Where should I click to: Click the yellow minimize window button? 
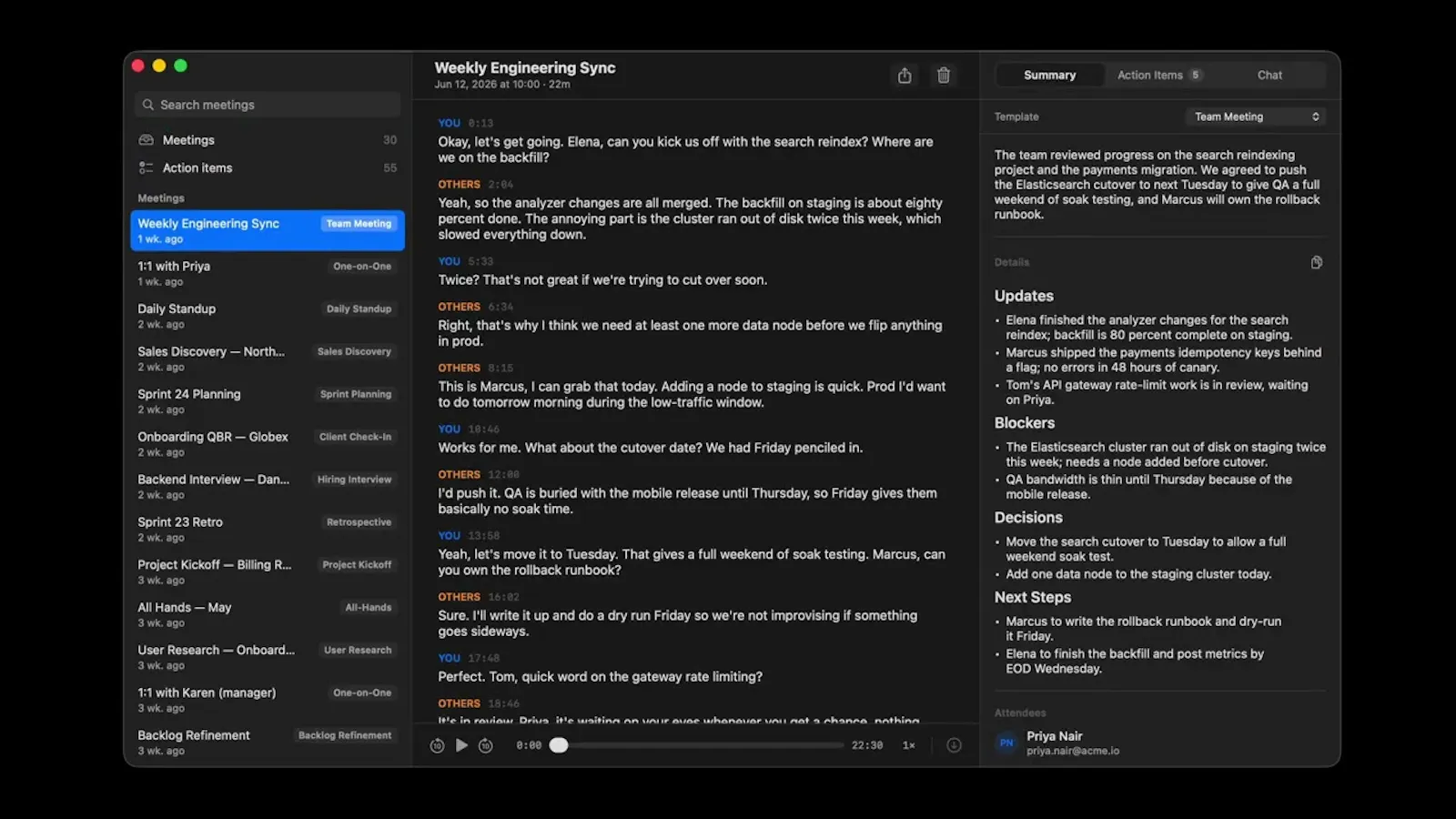click(x=159, y=66)
